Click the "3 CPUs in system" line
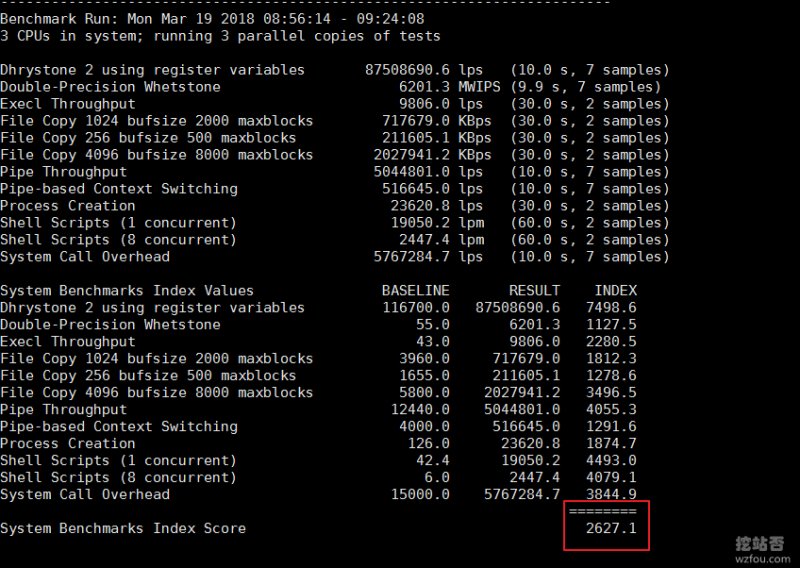The image size is (800, 568). click(x=220, y=36)
